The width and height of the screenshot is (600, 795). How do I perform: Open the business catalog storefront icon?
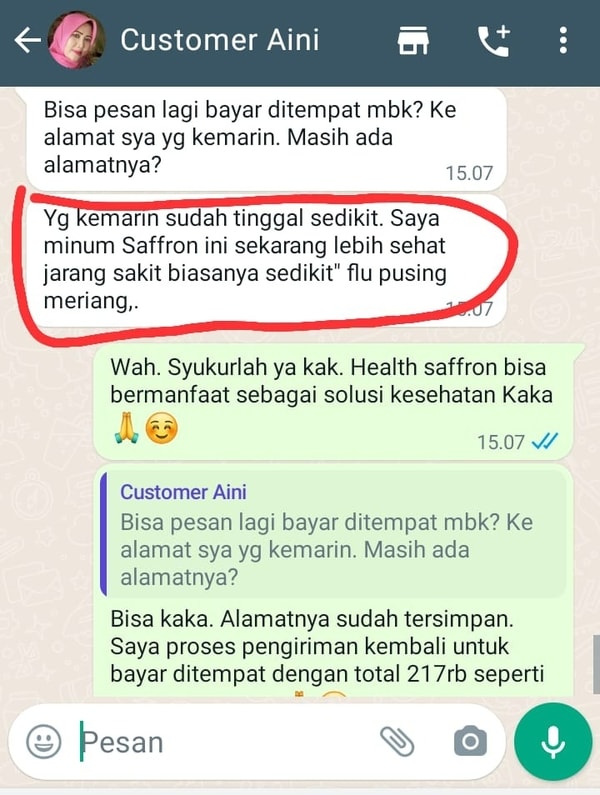(x=413, y=41)
